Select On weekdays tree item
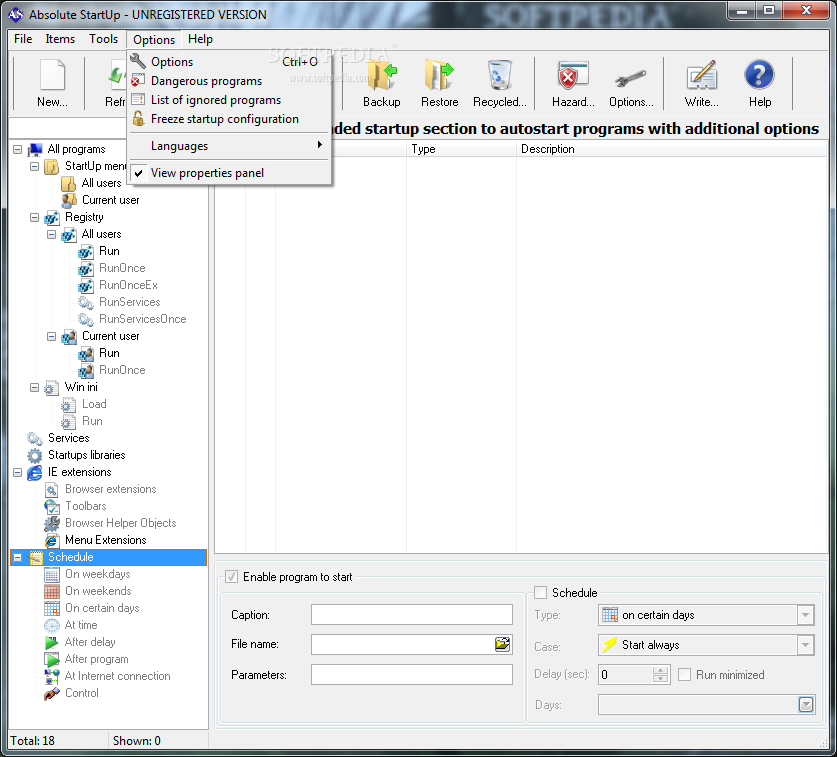This screenshot has height=757, width=837. pos(98,574)
